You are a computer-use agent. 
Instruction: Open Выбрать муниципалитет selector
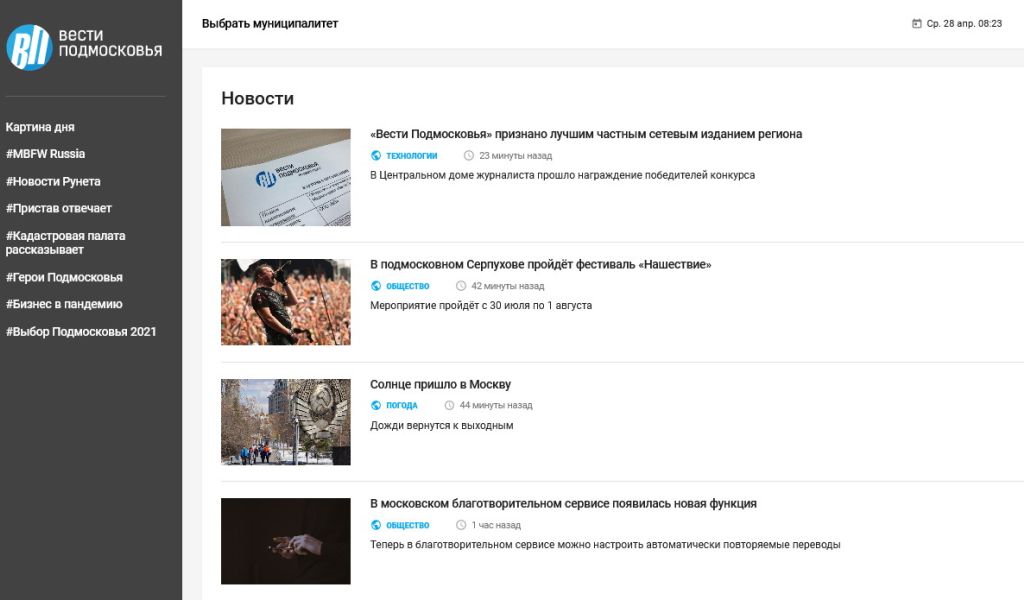(x=270, y=24)
